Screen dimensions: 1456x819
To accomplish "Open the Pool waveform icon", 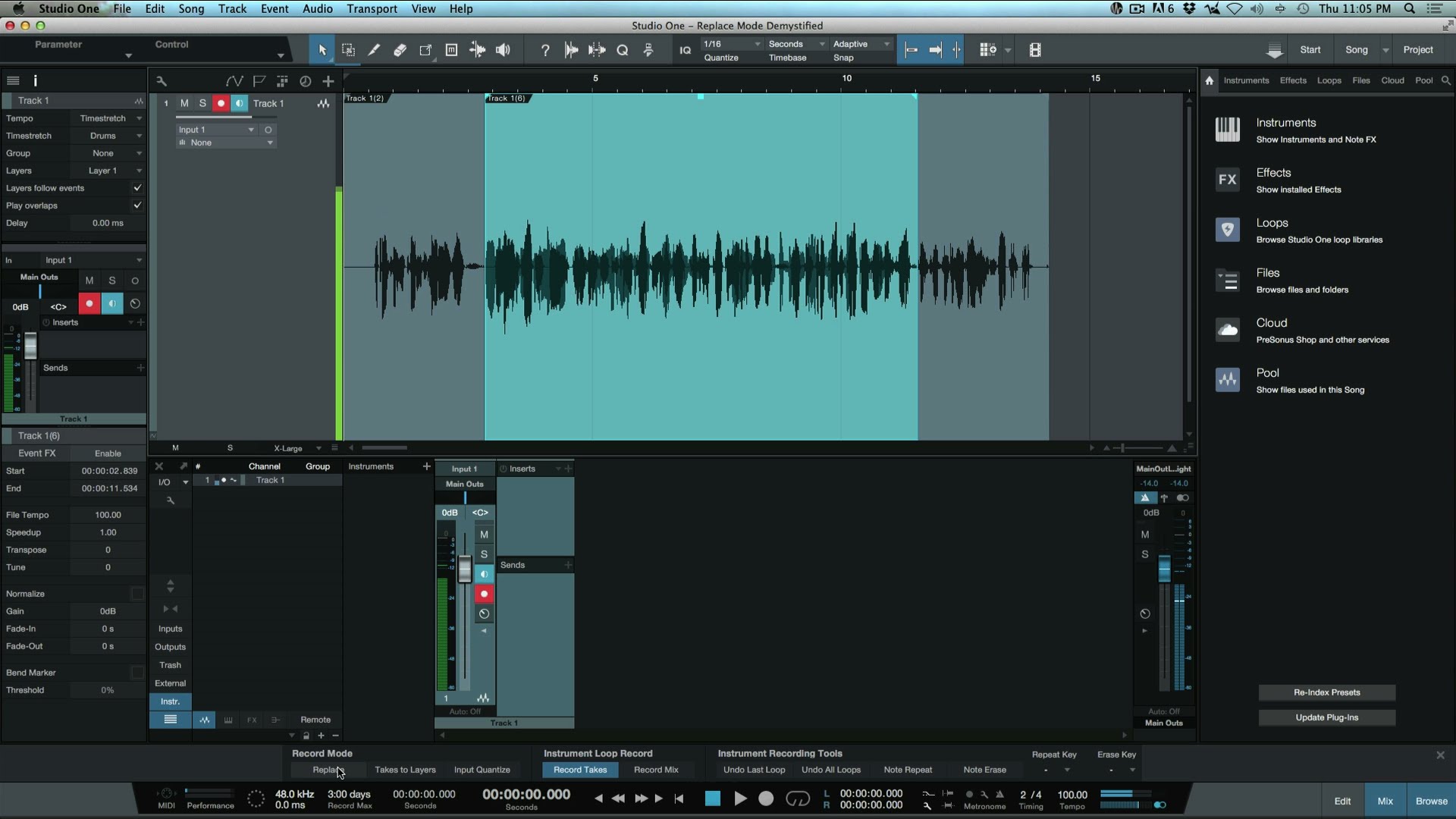I will pos(1227,380).
